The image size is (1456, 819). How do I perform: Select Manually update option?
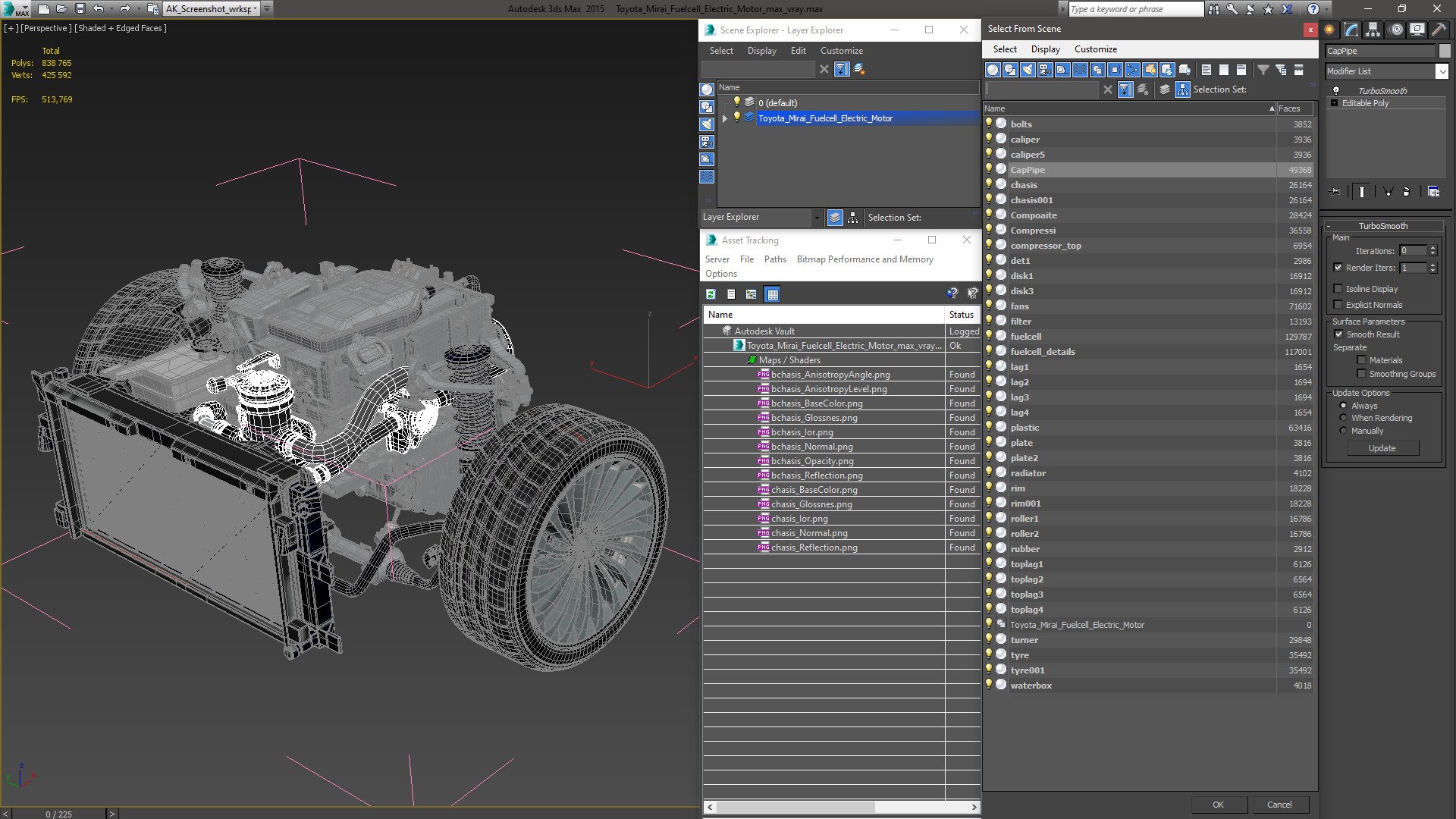pos(1343,431)
